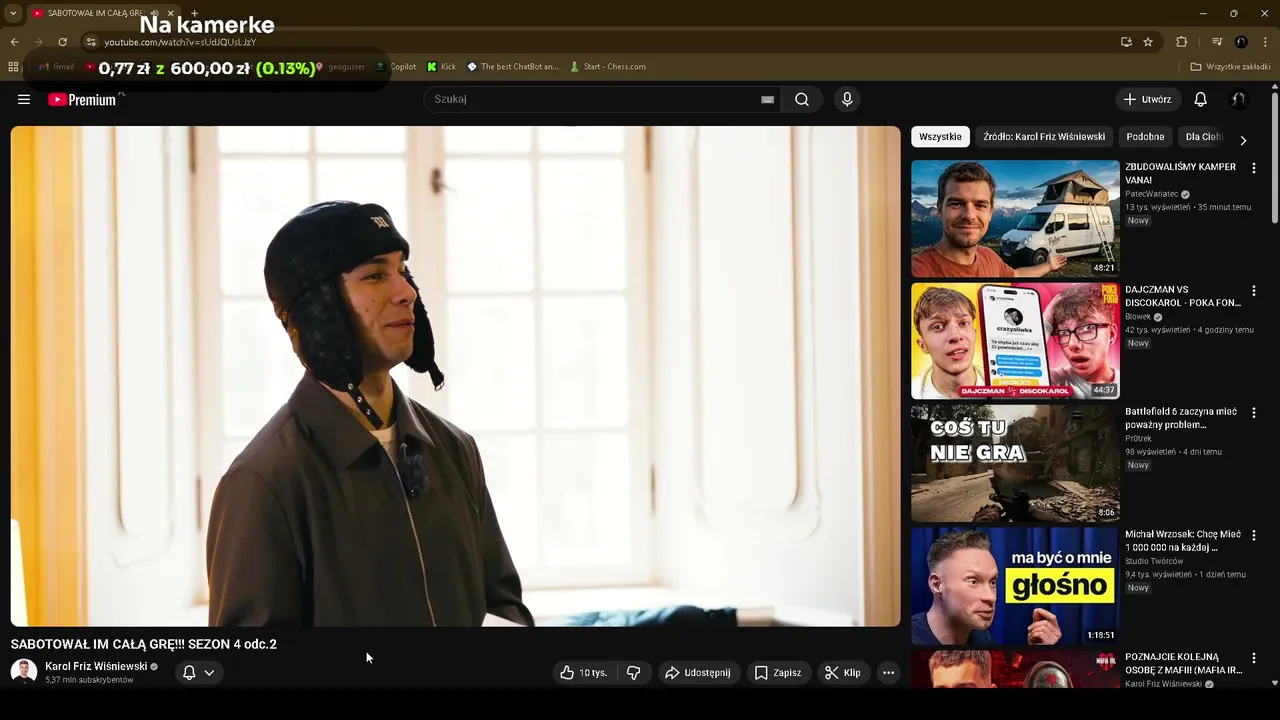Bookmark this page with star icon

pos(1148,42)
